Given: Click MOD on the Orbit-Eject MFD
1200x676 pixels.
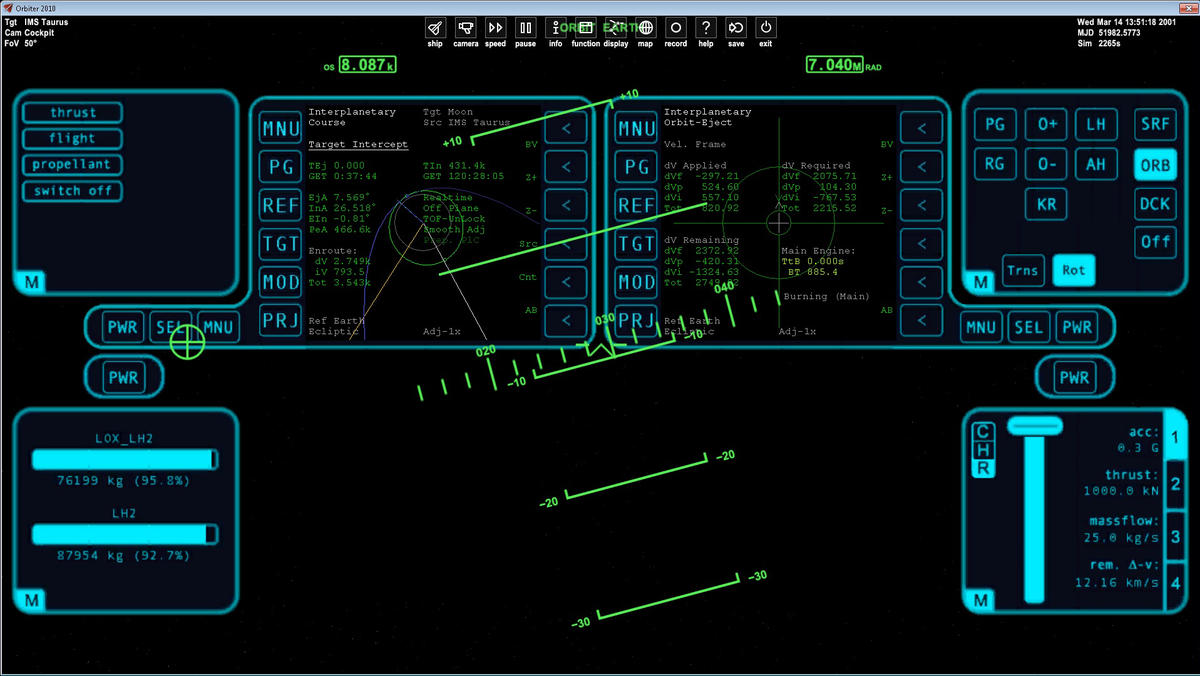Looking at the screenshot, I should coord(637,282).
